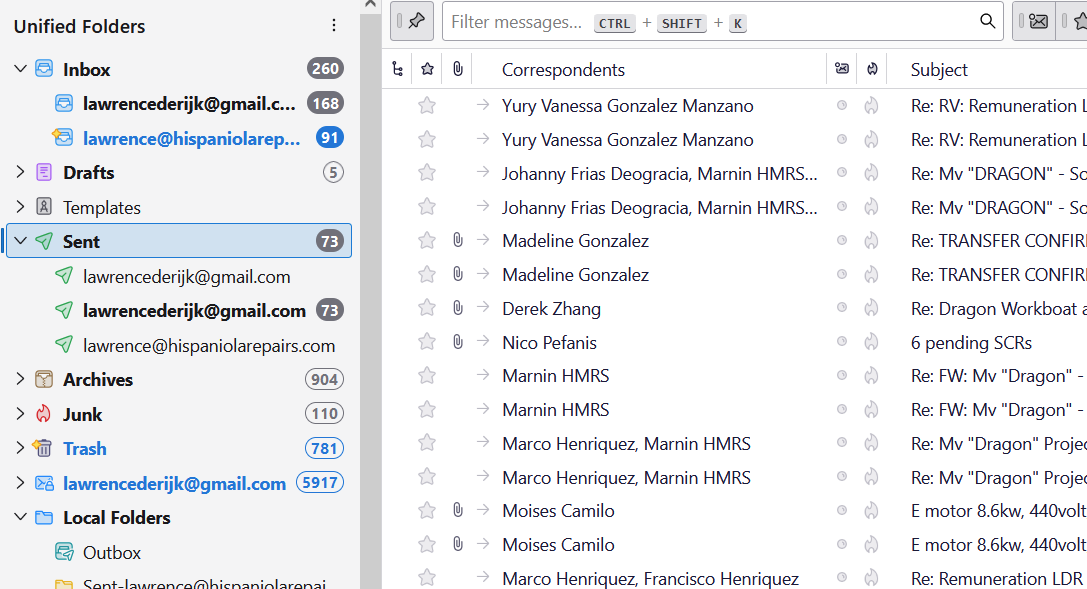The height and width of the screenshot is (589, 1087).
Task: Sort by the star column header
Action: 427,69
